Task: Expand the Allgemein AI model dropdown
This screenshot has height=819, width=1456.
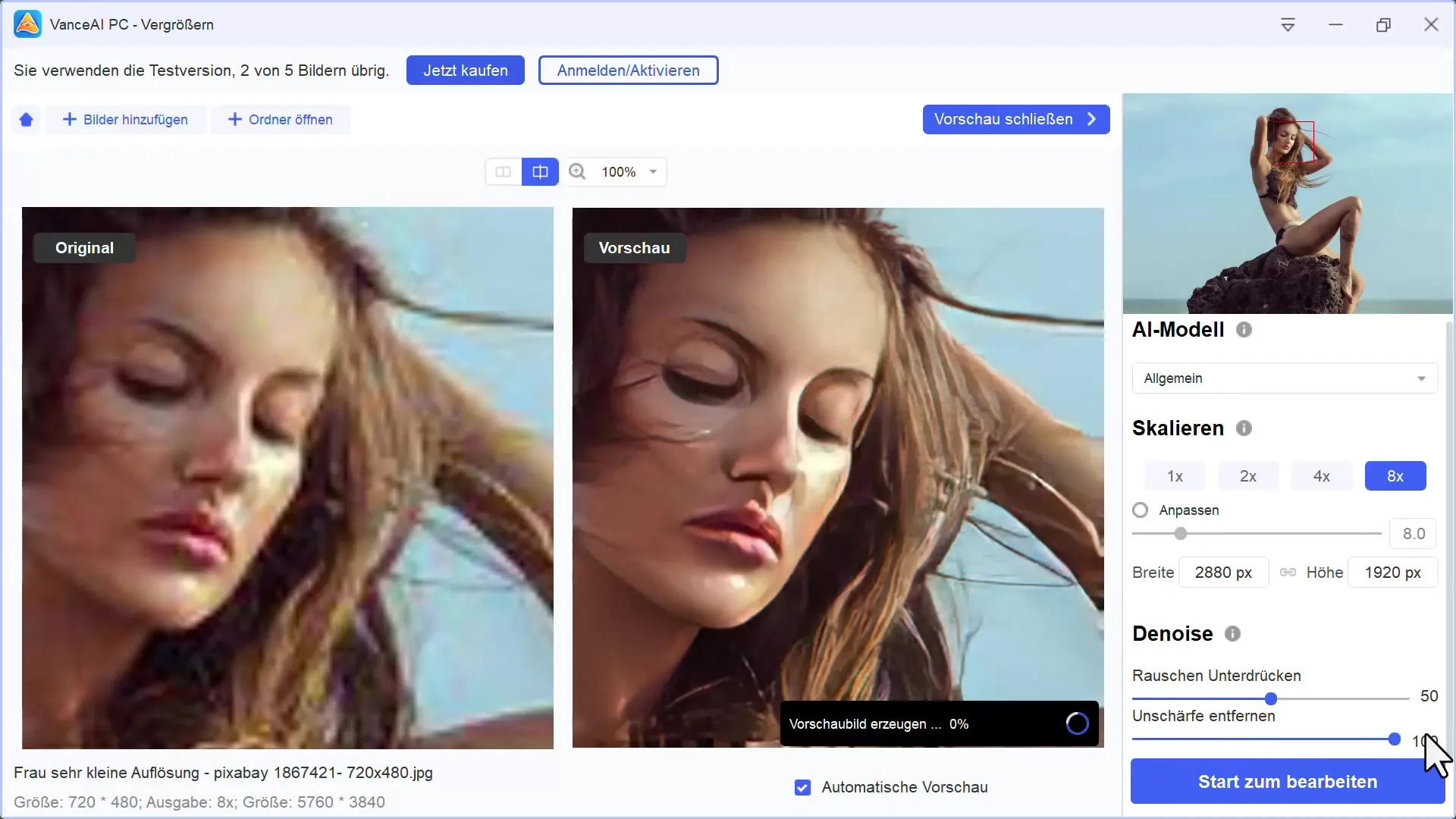Action: pos(1285,378)
